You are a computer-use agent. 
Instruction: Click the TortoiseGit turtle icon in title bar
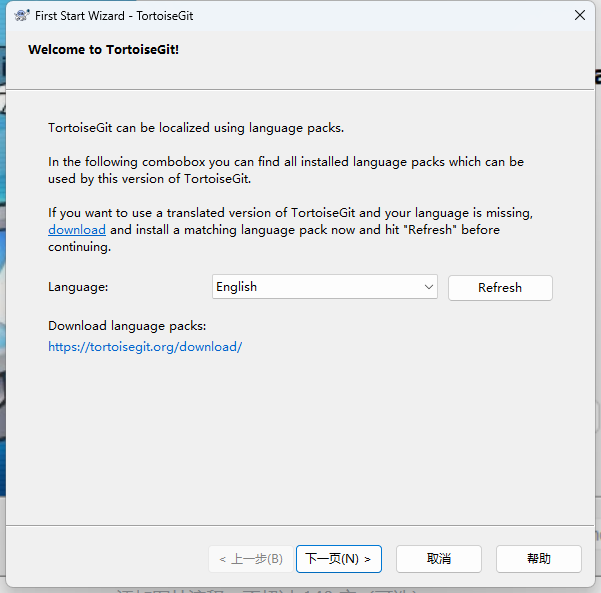pos(20,16)
